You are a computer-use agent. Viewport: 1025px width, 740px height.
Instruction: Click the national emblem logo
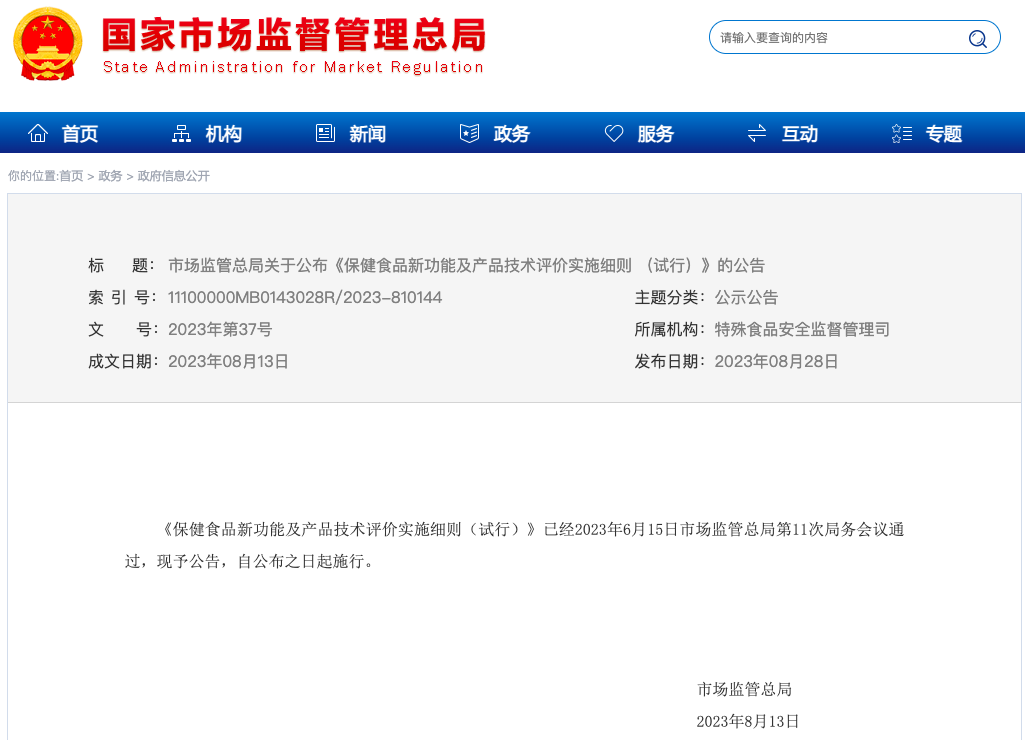[x=48, y=45]
